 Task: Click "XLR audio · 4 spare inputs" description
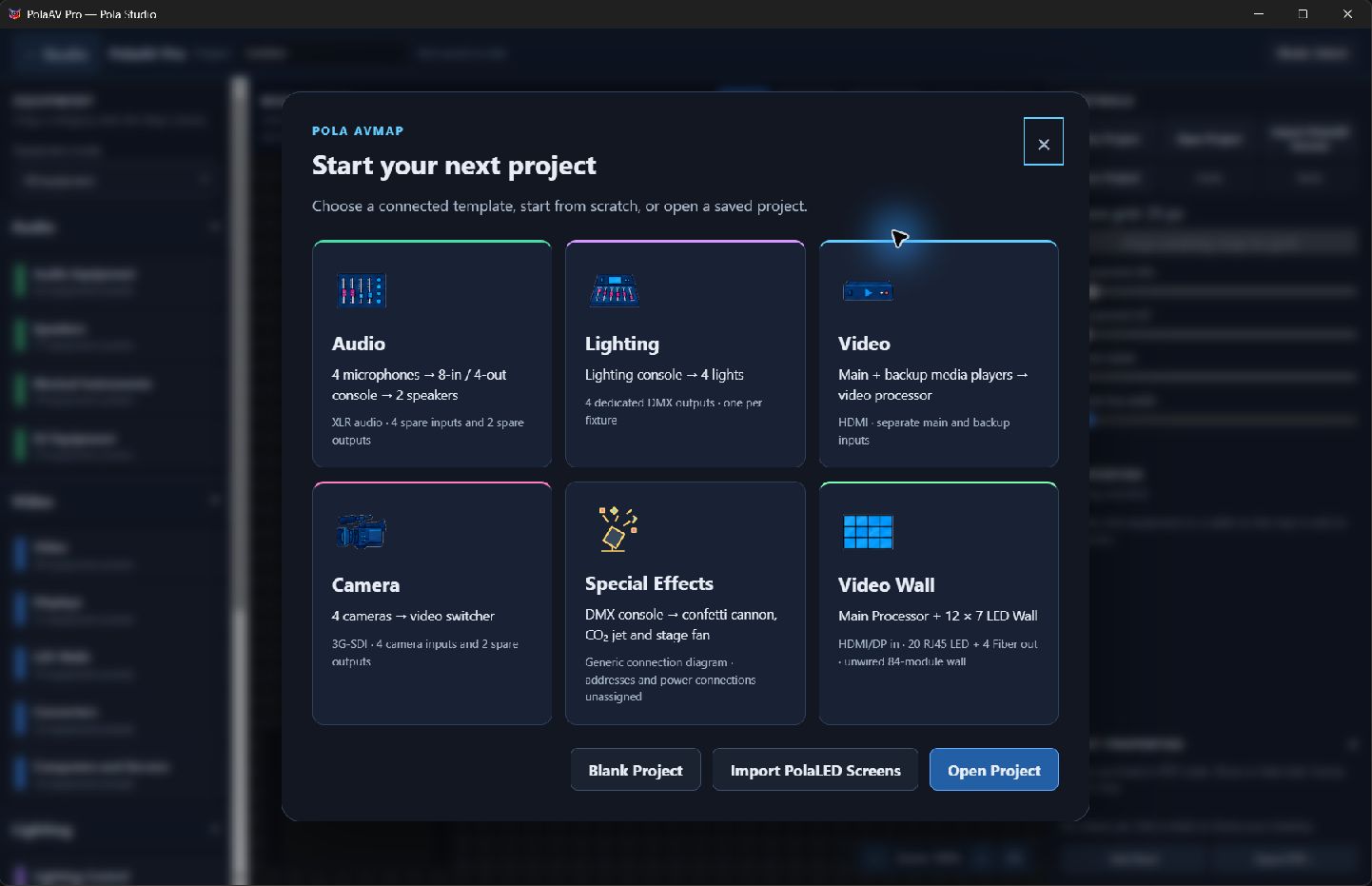coord(428,431)
